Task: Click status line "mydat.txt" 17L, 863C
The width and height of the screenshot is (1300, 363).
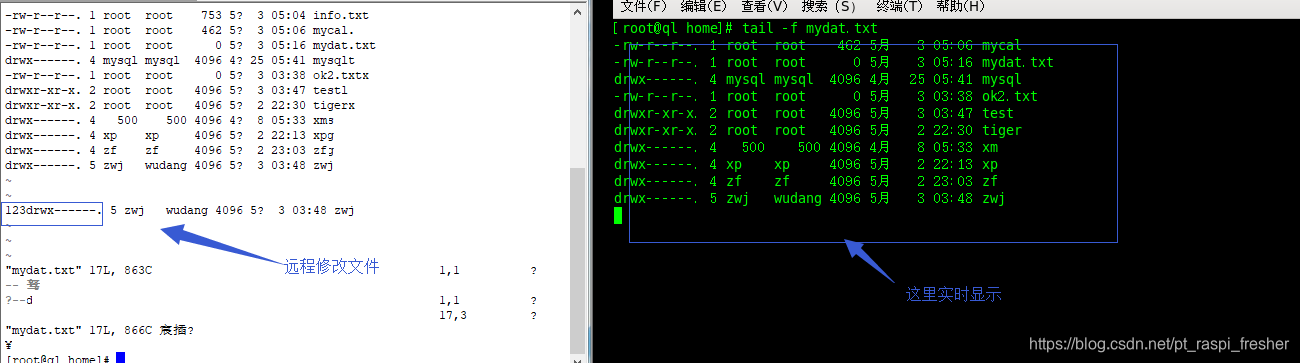Action: (x=79, y=270)
